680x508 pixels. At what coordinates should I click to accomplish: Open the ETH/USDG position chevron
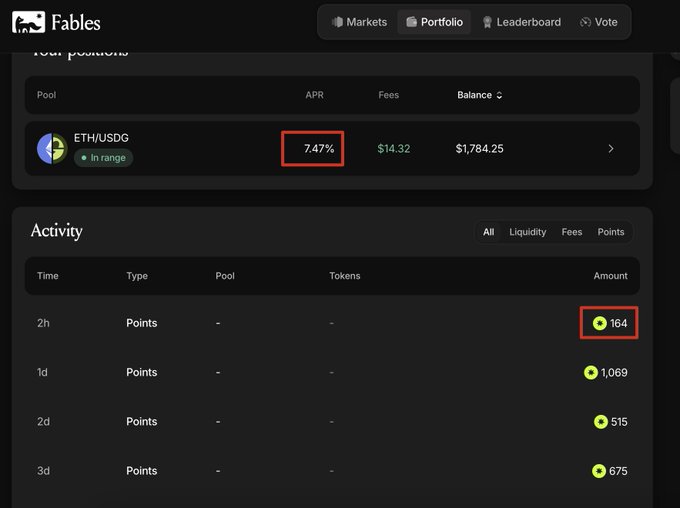pos(611,148)
